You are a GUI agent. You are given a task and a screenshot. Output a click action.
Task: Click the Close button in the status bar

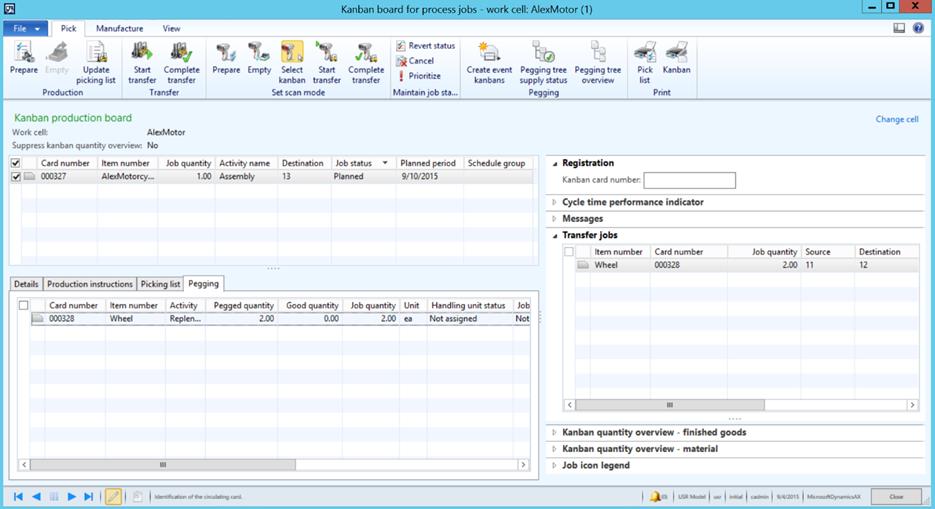(896, 496)
